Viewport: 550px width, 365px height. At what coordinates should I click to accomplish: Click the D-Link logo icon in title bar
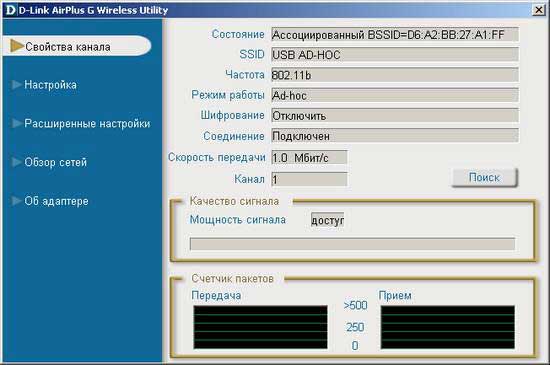[10, 10]
